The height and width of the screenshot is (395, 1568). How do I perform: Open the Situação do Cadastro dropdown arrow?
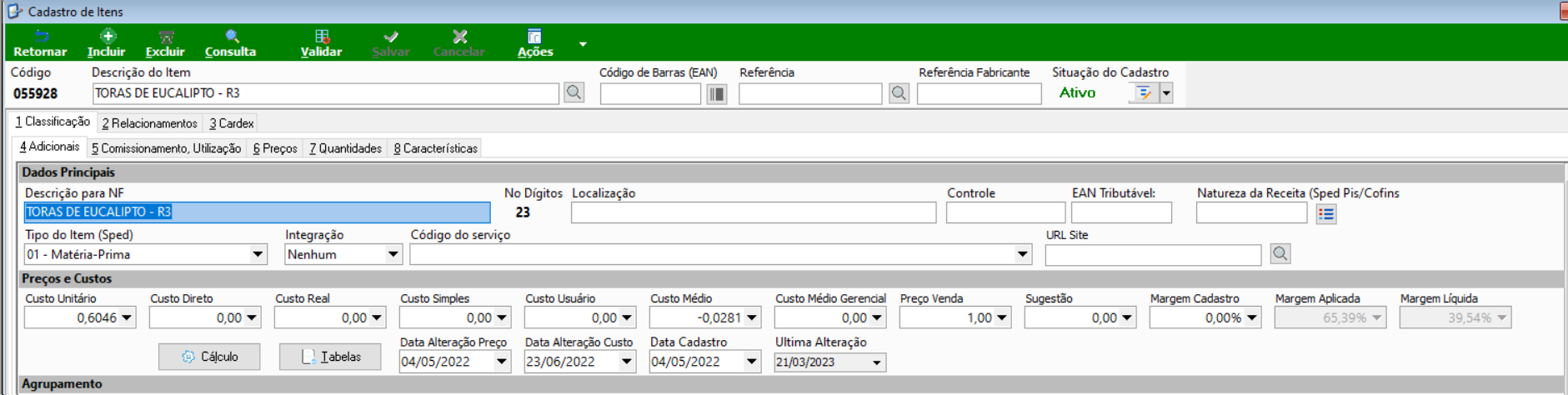tap(1166, 93)
